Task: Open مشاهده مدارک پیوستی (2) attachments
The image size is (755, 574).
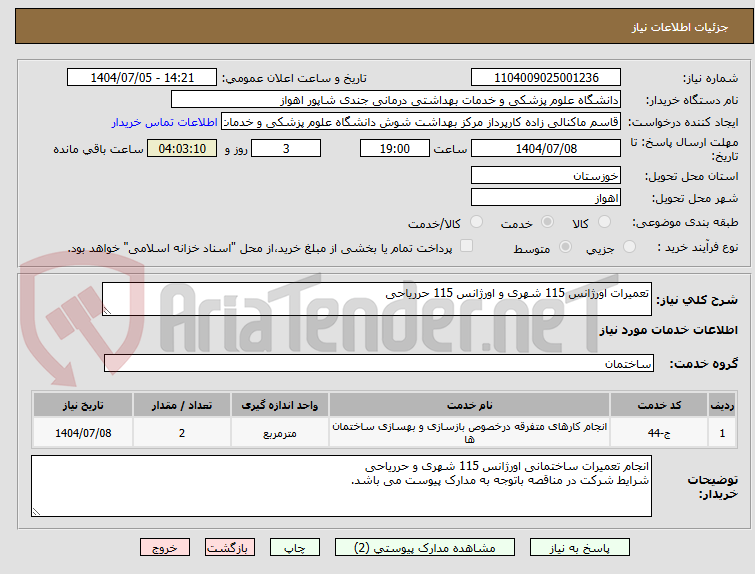Action: (x=425, y=548)
